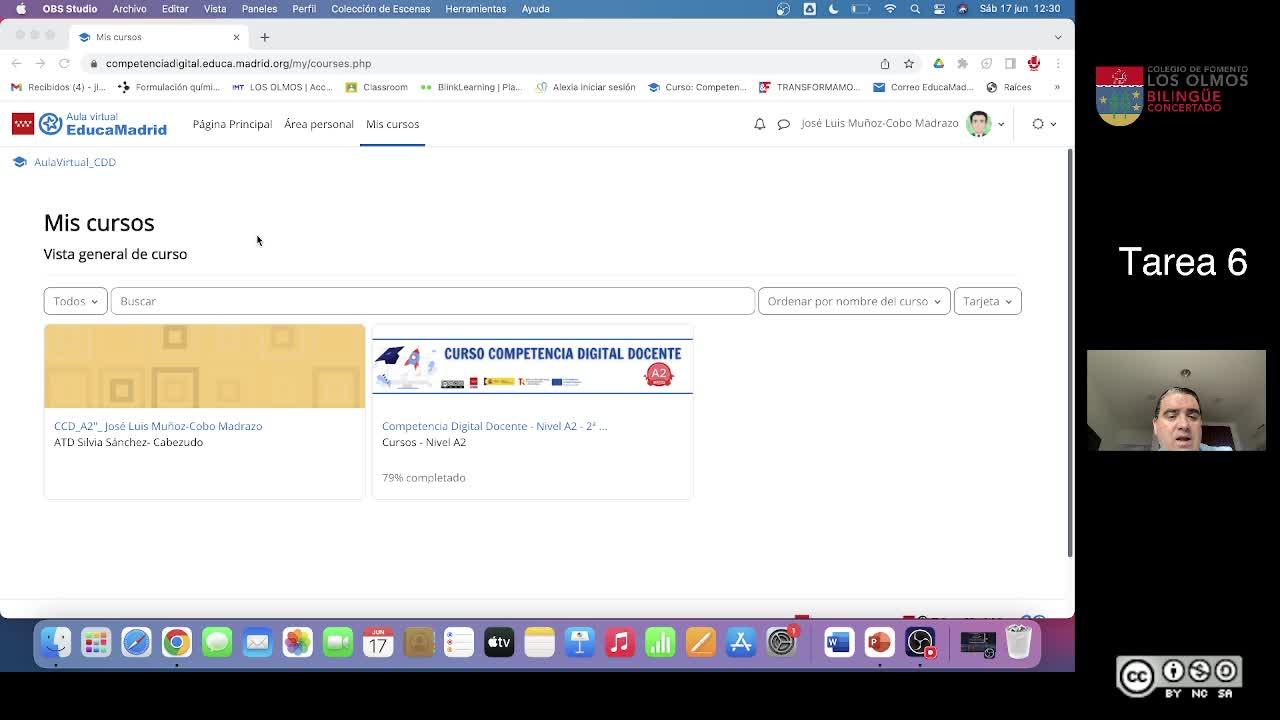The height and width of the screenshot is (720, 1280).
Task: Go to the Área personal tab
Action: pyautogui.click(x=319, y=124)
